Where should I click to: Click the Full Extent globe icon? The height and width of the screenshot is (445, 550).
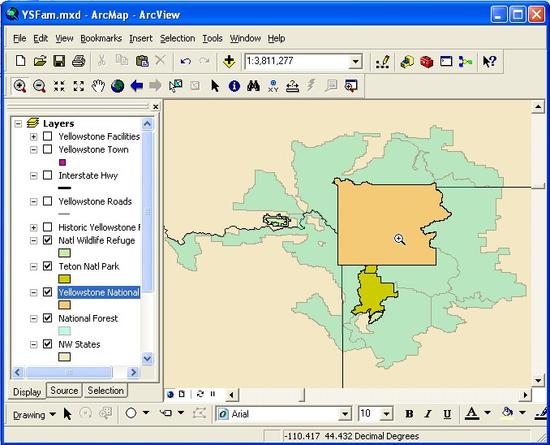pos(118,86)
